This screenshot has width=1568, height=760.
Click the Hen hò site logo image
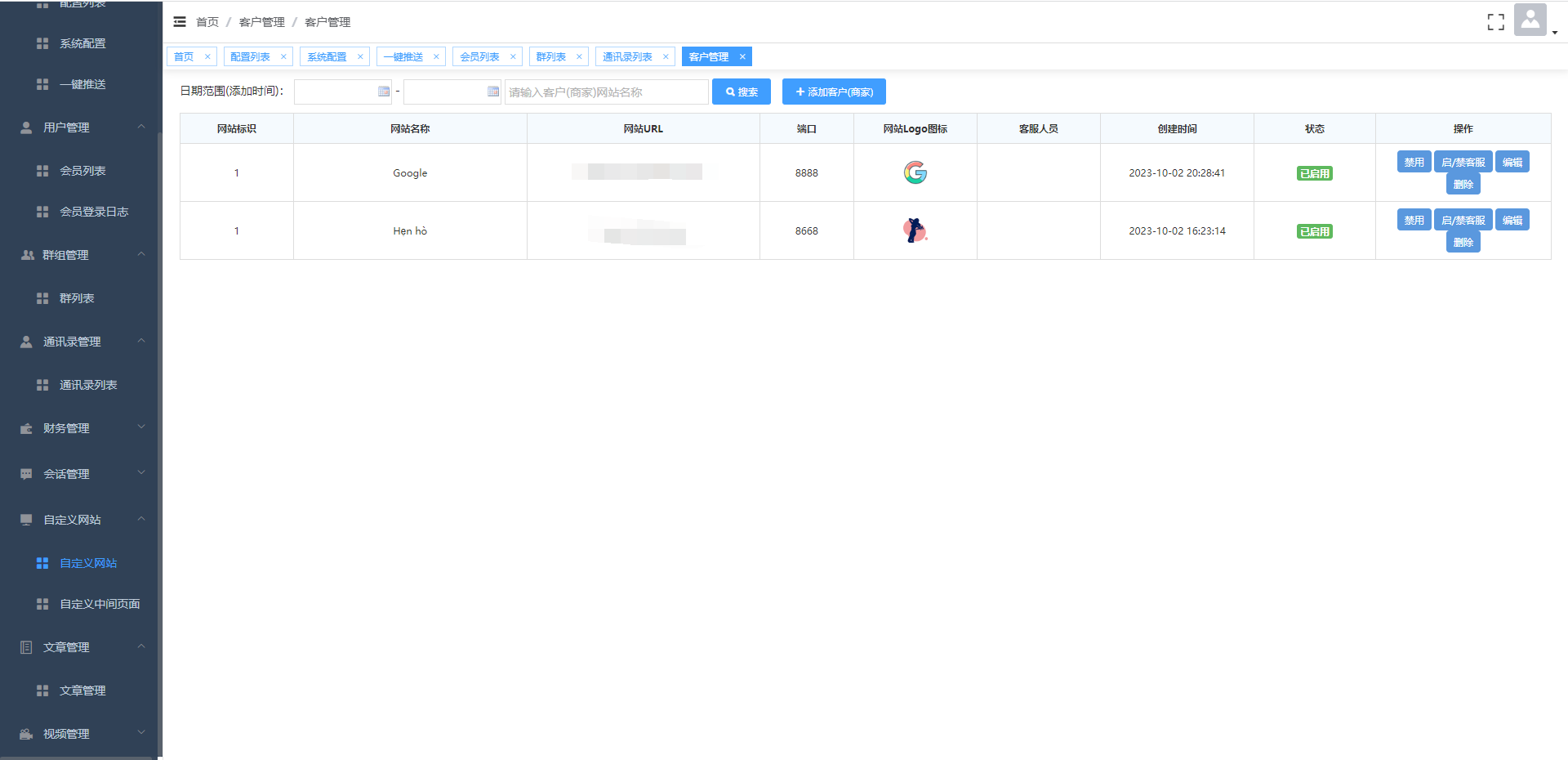coord(915,230)
